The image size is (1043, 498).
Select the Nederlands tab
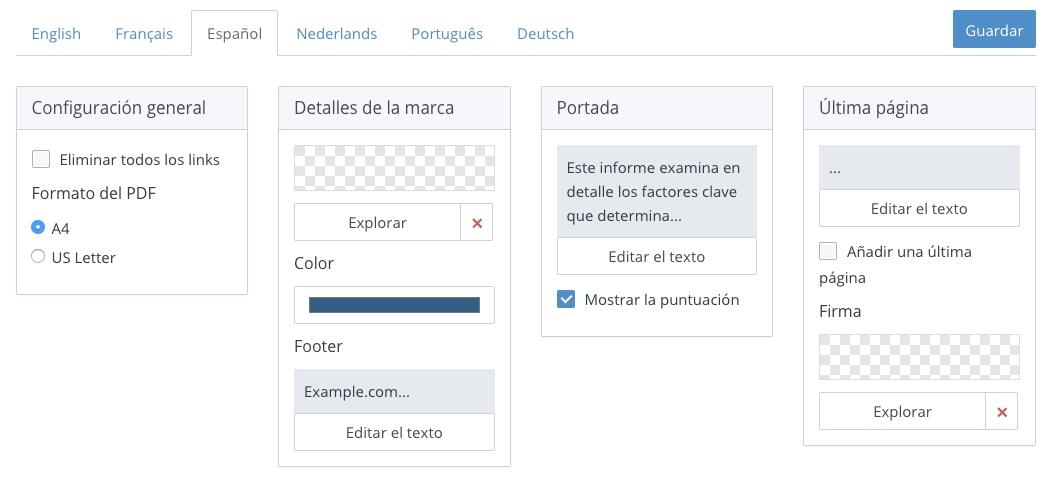[336, 34]
